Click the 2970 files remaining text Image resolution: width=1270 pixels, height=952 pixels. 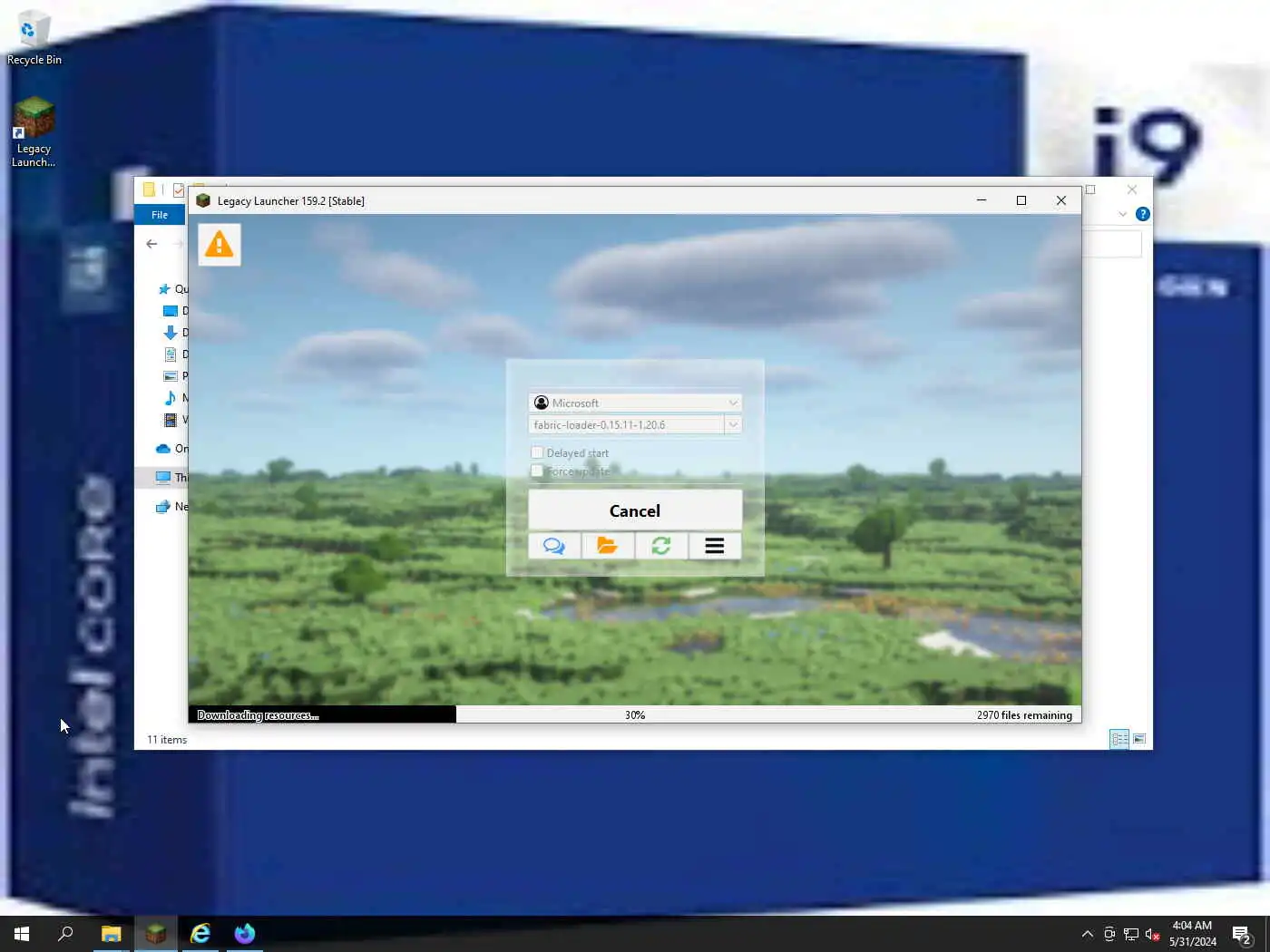[1024, 715]
